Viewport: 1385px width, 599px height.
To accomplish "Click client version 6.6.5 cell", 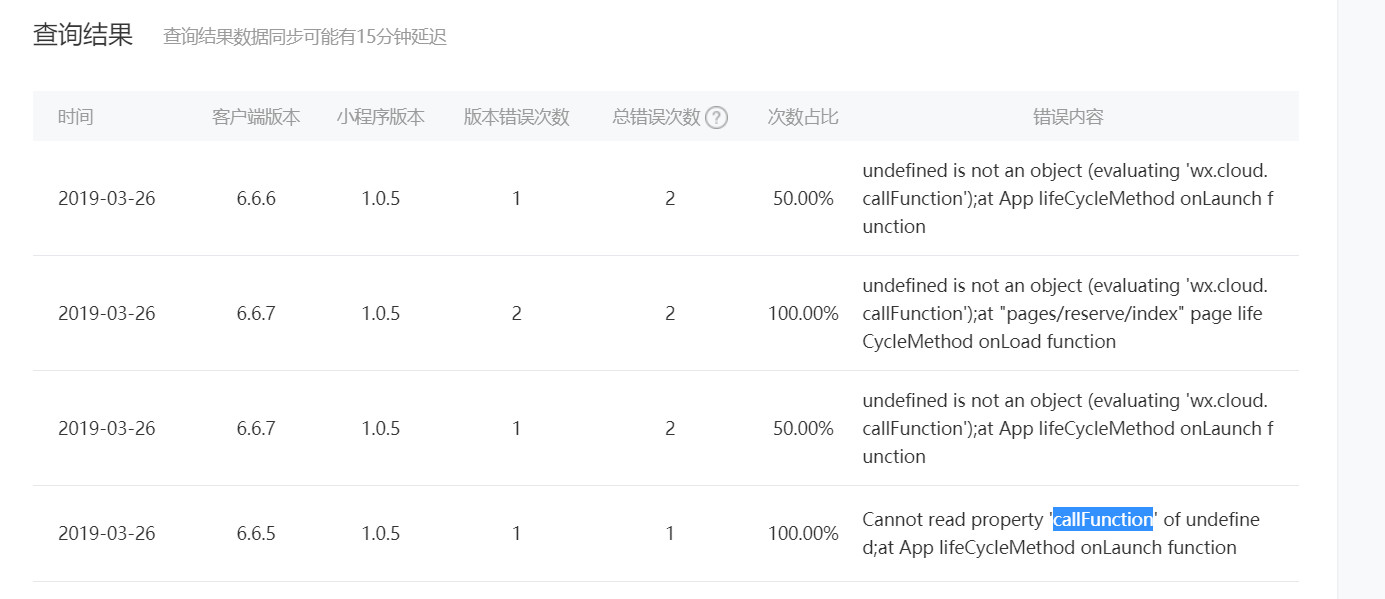I will pyautogui.click(x=256, y=533).
